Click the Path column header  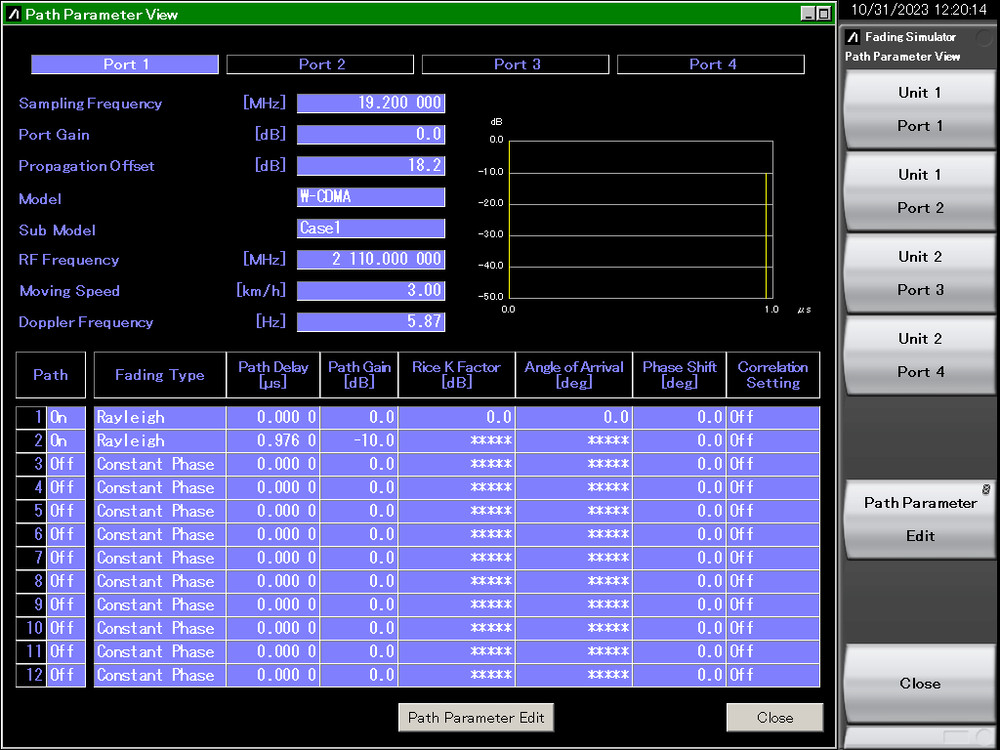[x=50, y=375]
